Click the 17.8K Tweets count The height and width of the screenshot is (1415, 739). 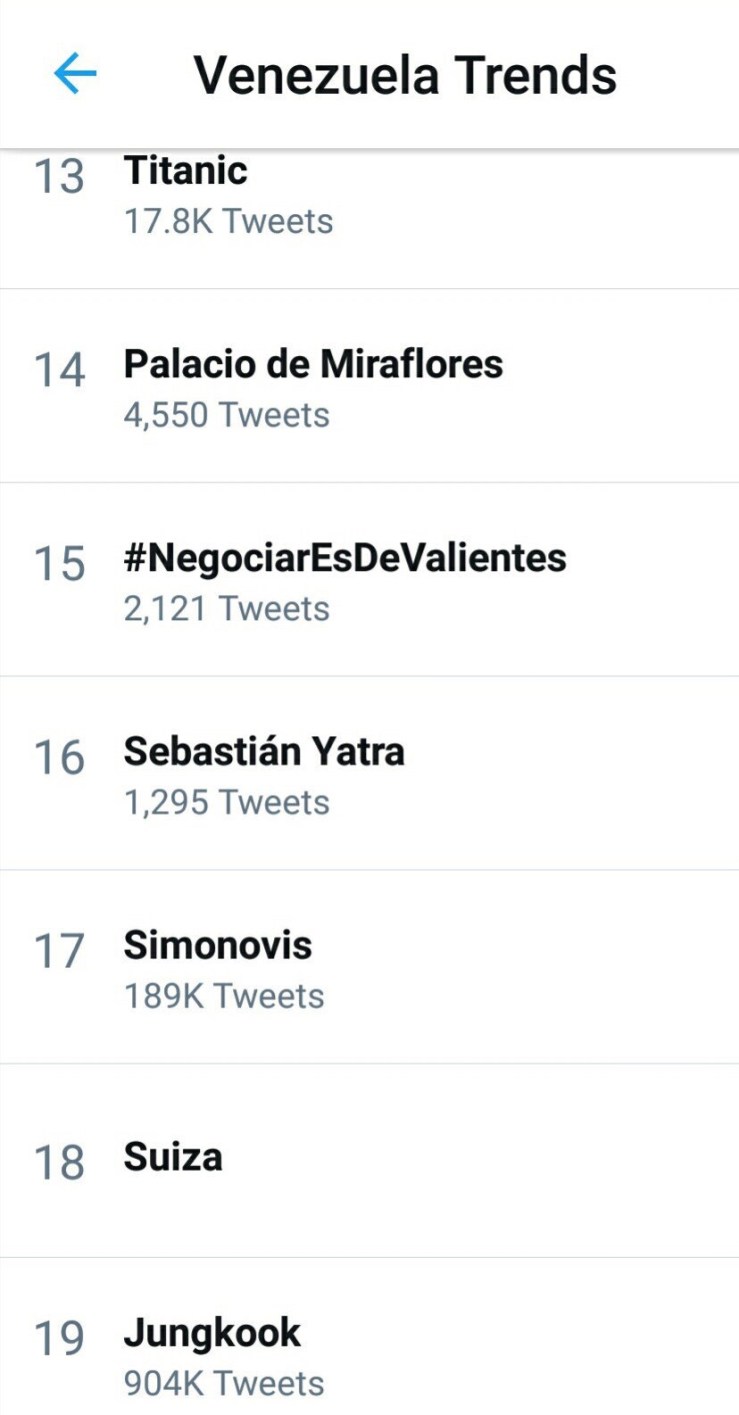(228, 221)
